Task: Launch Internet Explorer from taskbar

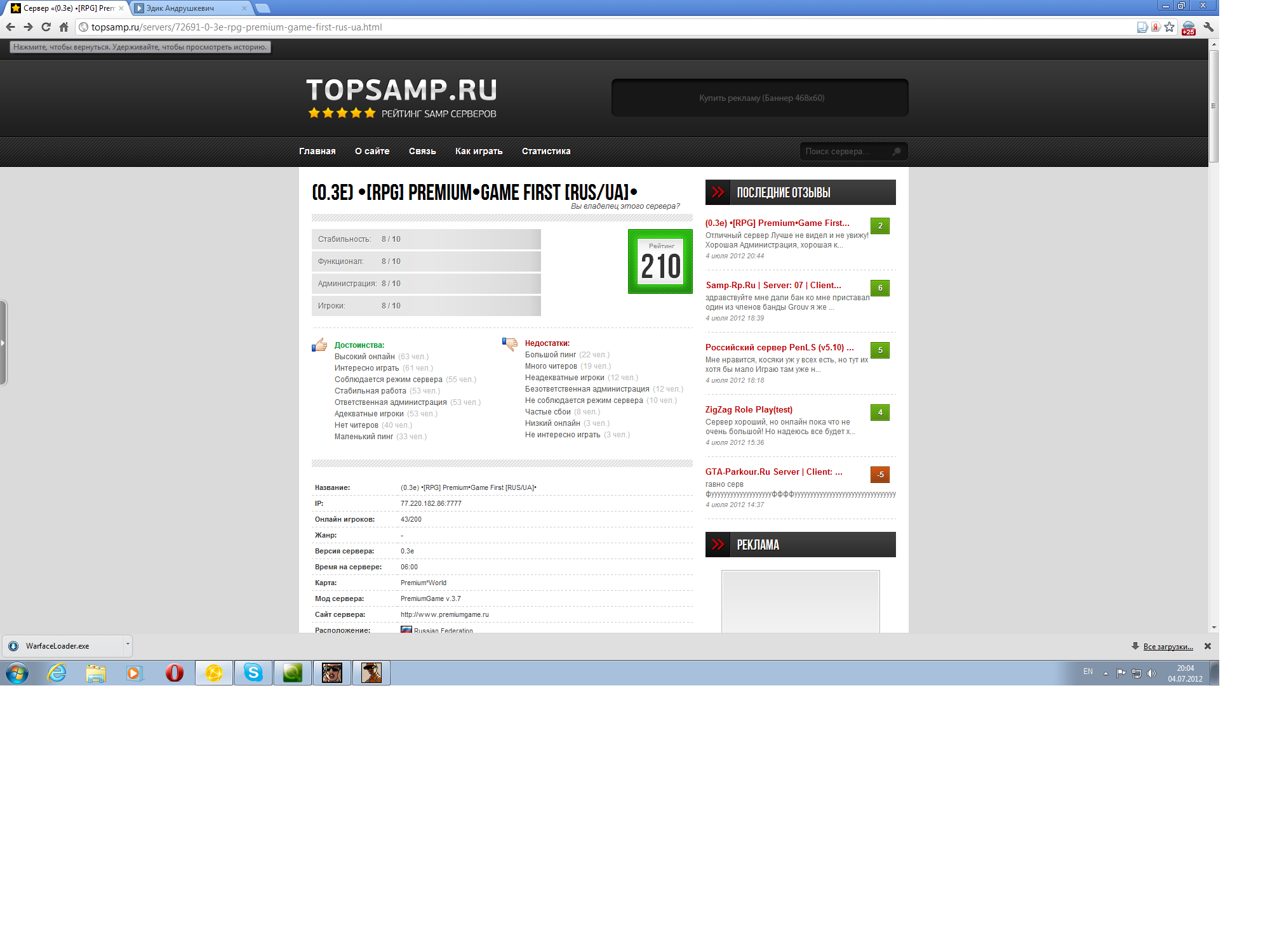Action: coord(57,673)
